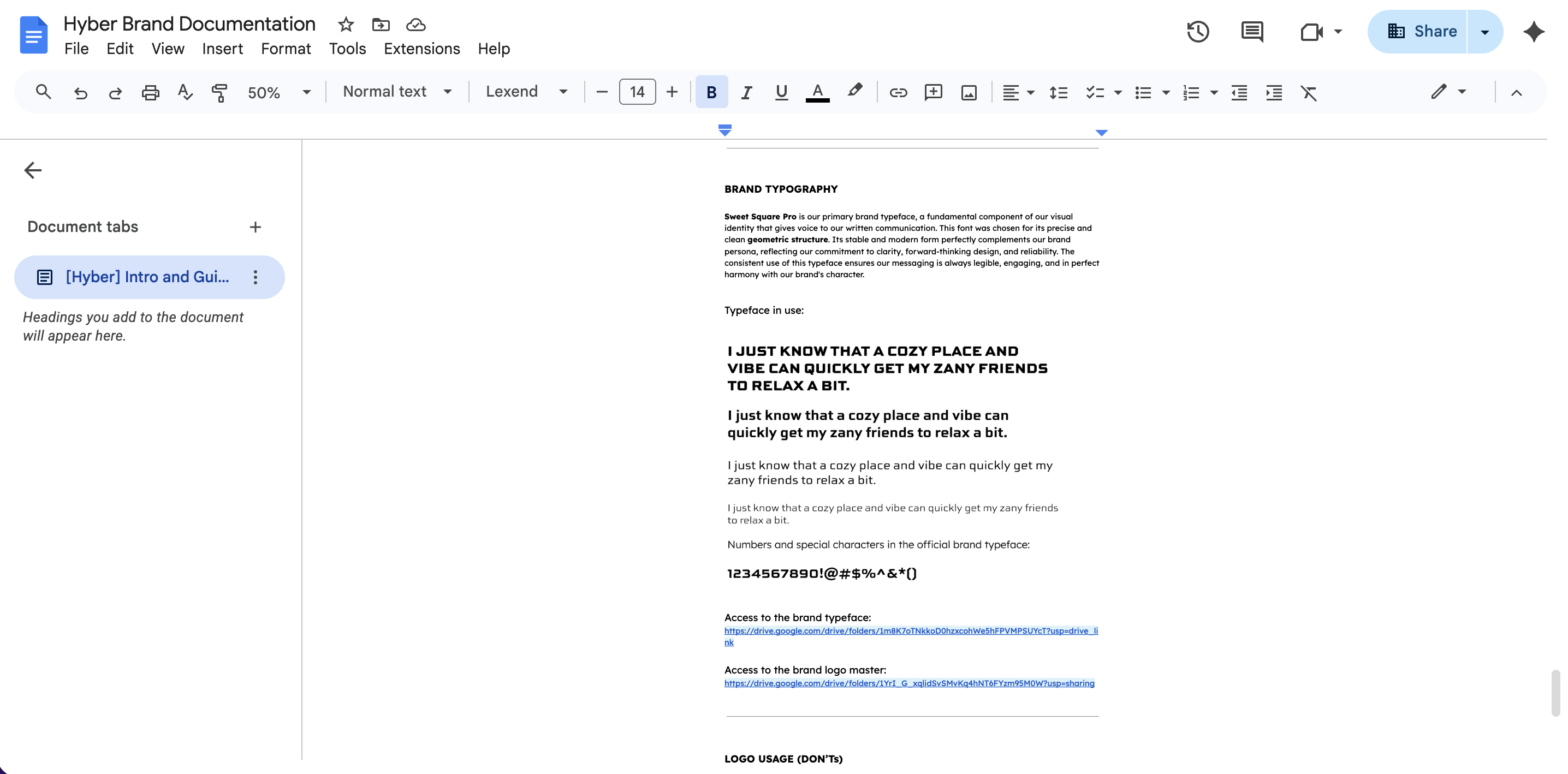Image resolution: width=1568 pixels, height=774 pixels.
Task: Click the Move to folder icon
Action: (x=381, y=25)
